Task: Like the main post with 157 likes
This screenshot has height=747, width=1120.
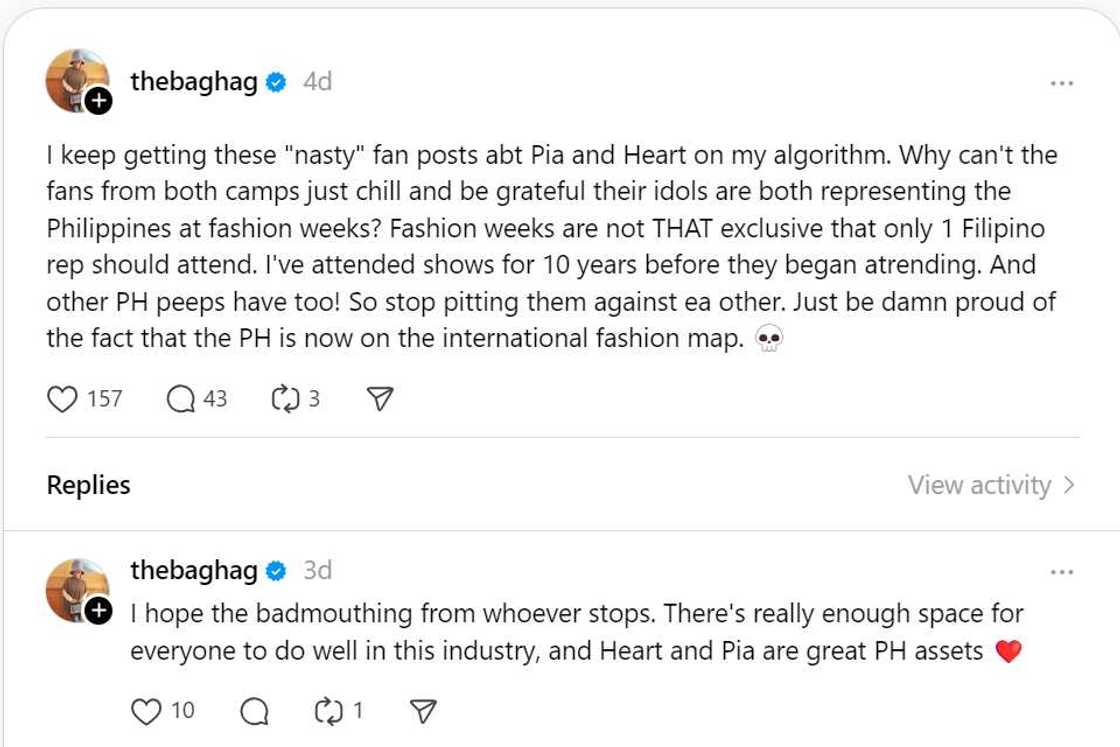Action: 63,399
